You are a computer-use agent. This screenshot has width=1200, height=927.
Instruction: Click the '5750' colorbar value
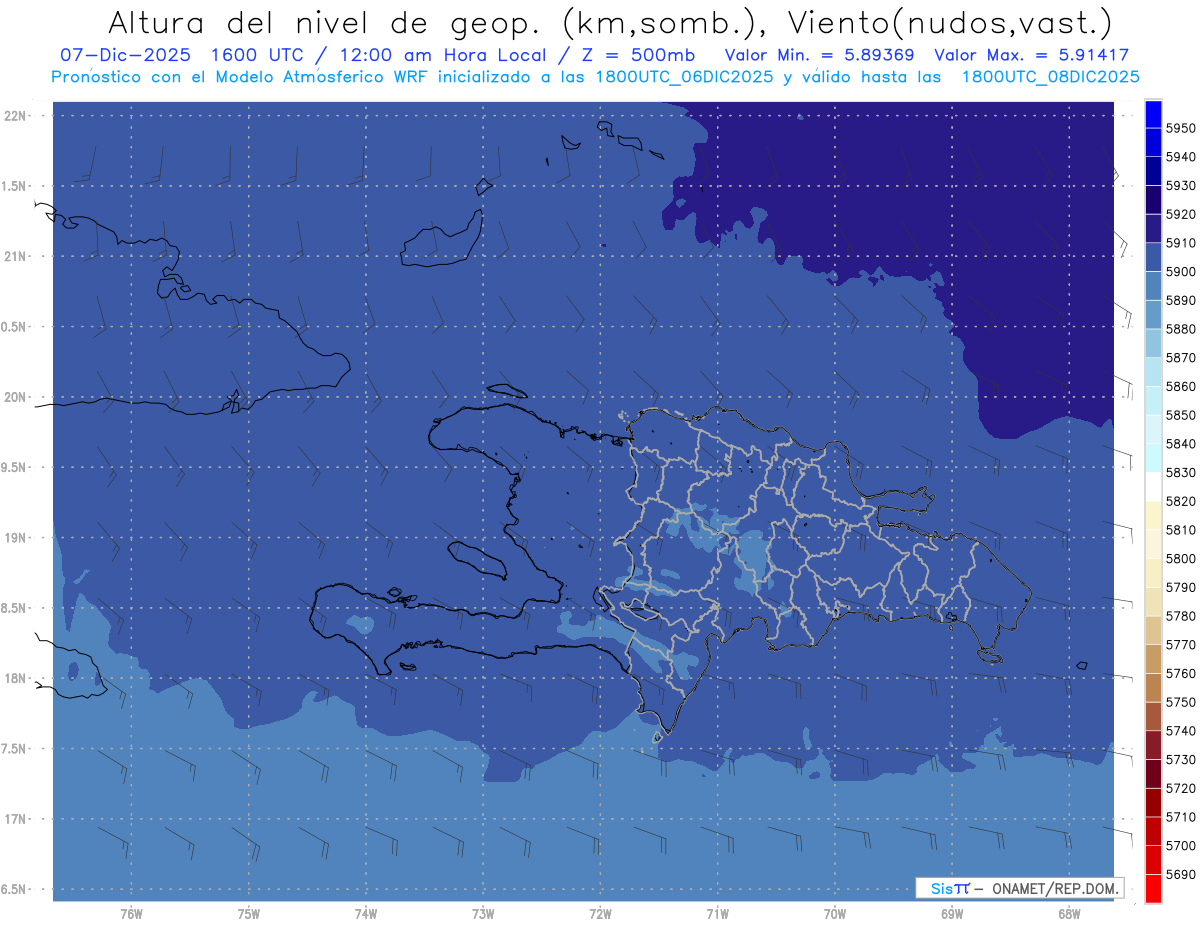tap(1179, 702)
